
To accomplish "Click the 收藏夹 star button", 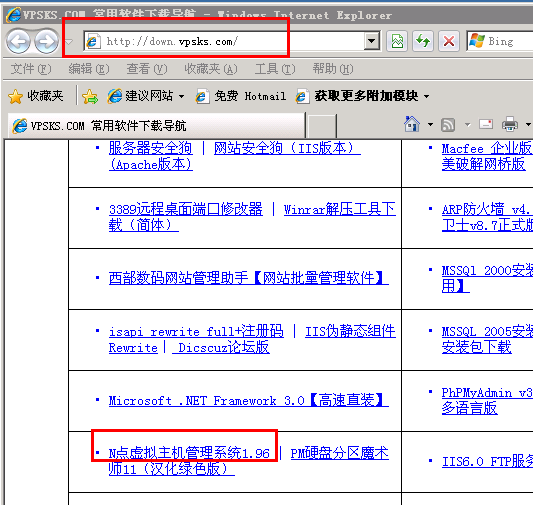I will [x=36, y=96].
